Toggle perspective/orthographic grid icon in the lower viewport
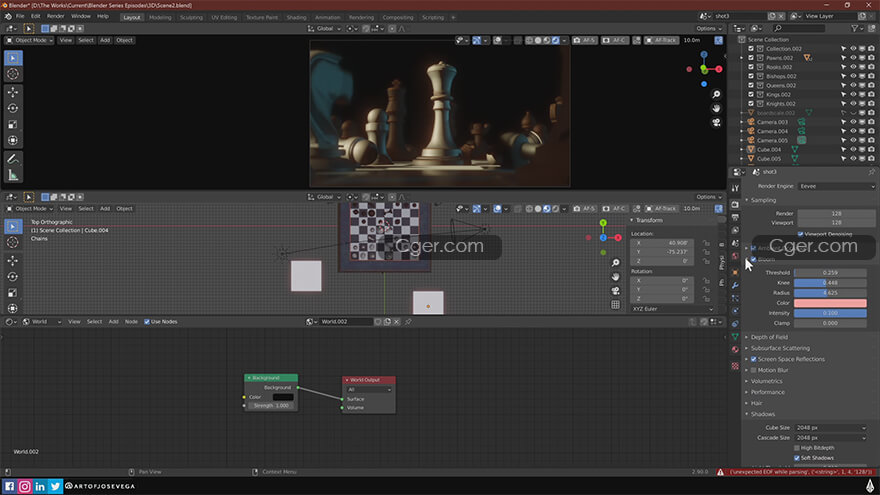 (x=616, y=305)
